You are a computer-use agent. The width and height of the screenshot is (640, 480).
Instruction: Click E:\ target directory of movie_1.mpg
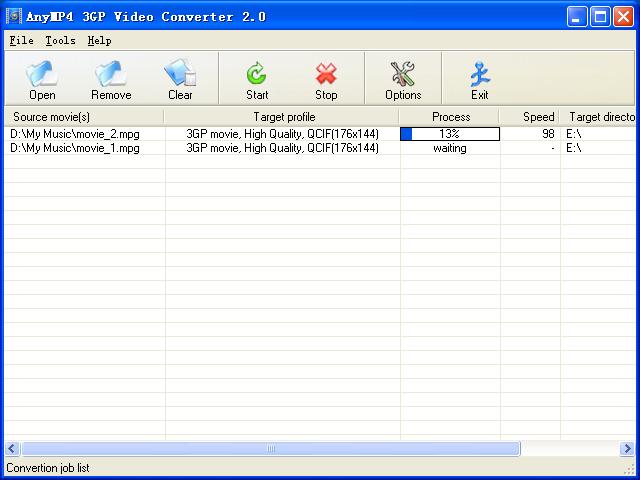coord(573,148)
